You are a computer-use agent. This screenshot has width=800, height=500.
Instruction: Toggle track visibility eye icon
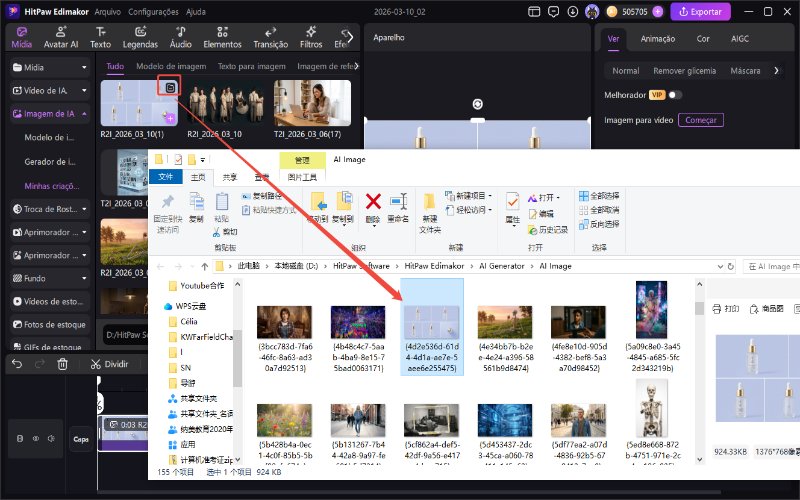click(x=36, y=438)
